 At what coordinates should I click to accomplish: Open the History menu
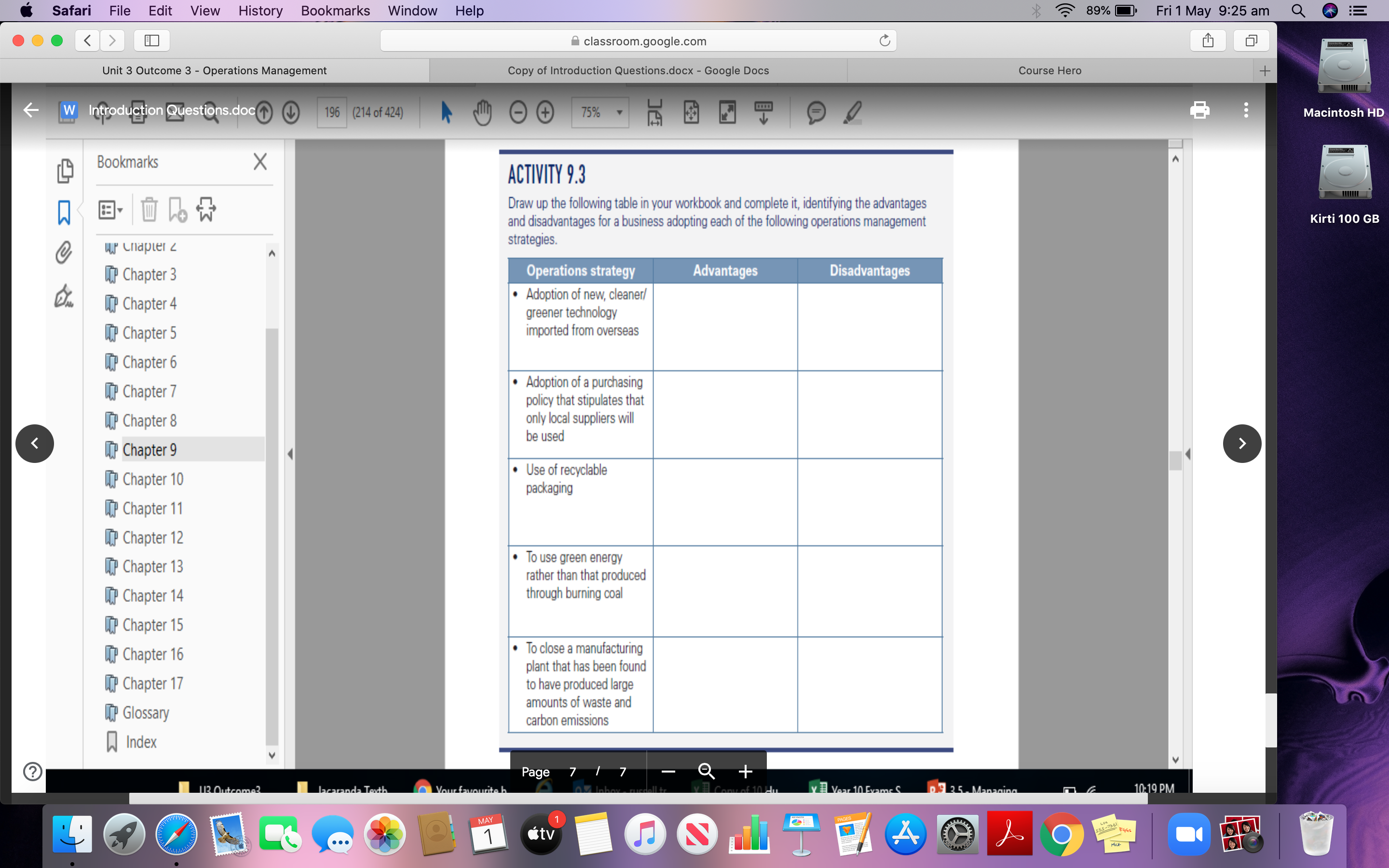[260, 11]
